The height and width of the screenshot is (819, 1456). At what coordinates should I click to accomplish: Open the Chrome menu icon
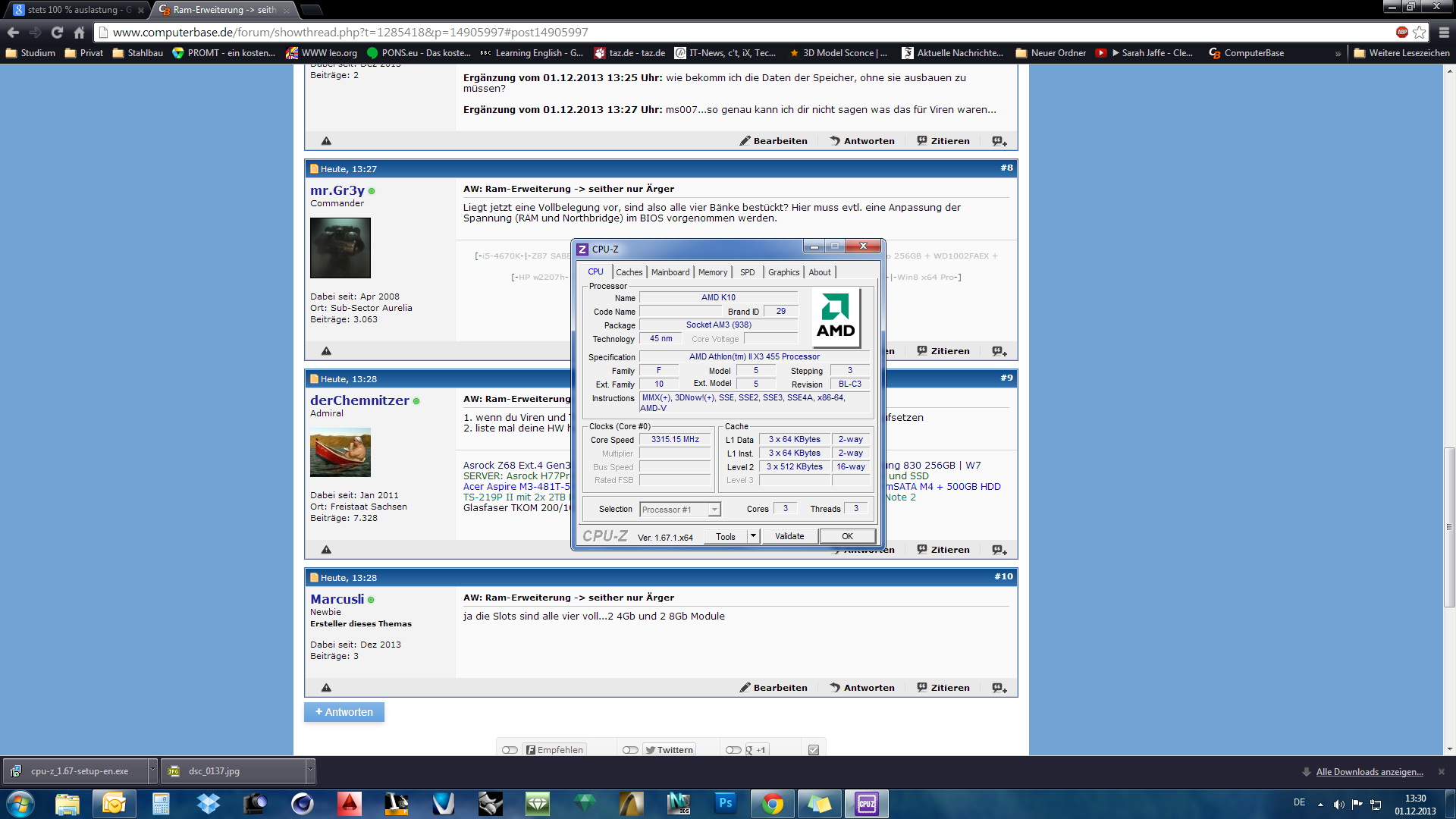coord(1444,33)
